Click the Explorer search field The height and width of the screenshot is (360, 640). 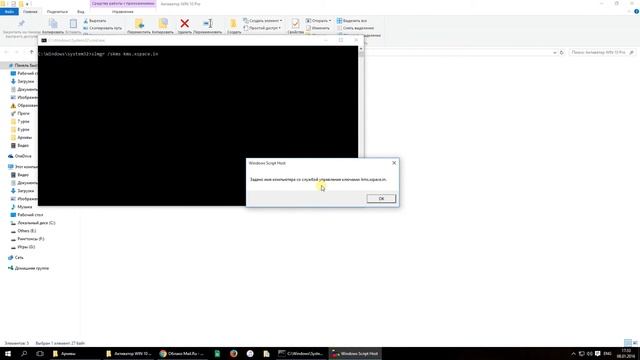tap(602, 52)
